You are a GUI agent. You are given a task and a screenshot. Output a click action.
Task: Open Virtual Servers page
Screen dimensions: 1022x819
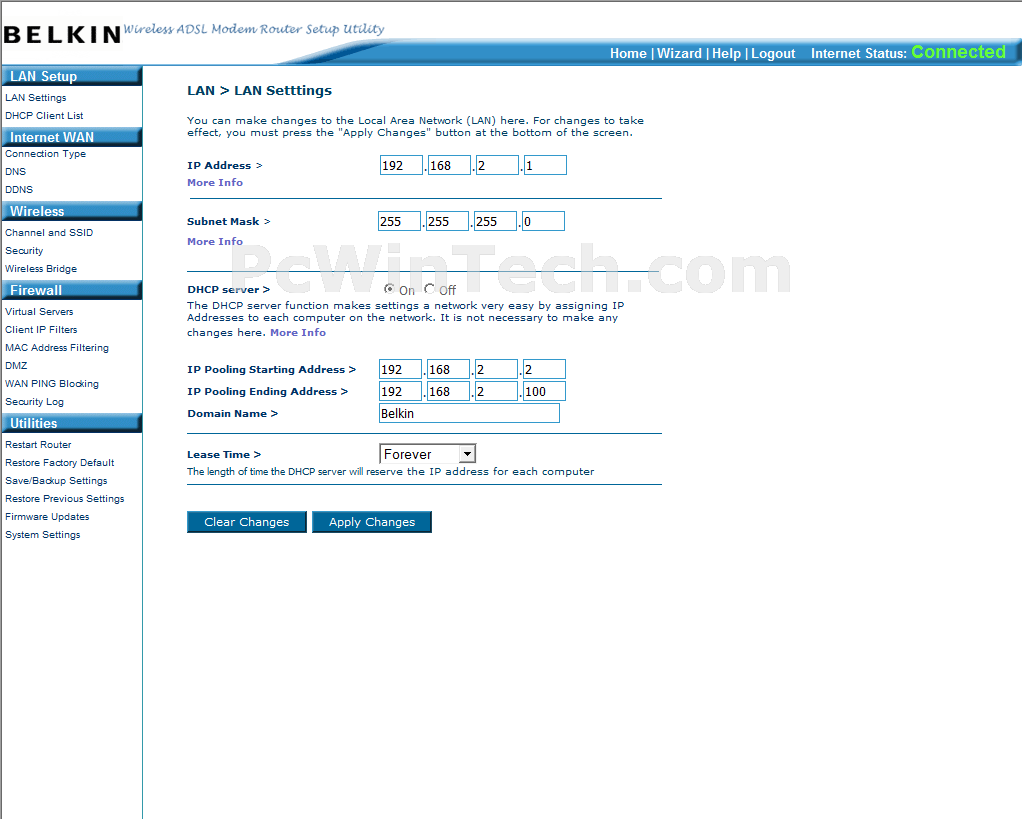(39, 311)
